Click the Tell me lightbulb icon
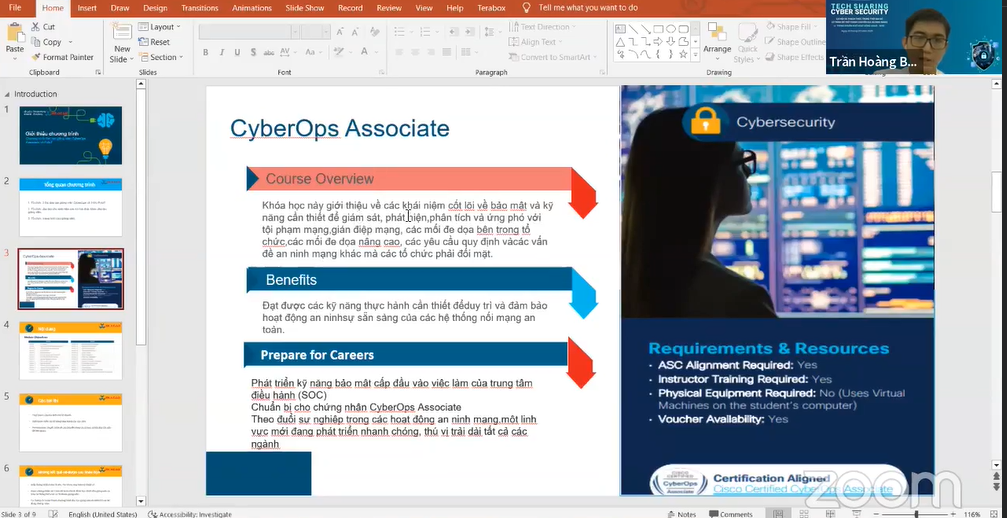This screenshot has height=518, width=1007. 526,8
